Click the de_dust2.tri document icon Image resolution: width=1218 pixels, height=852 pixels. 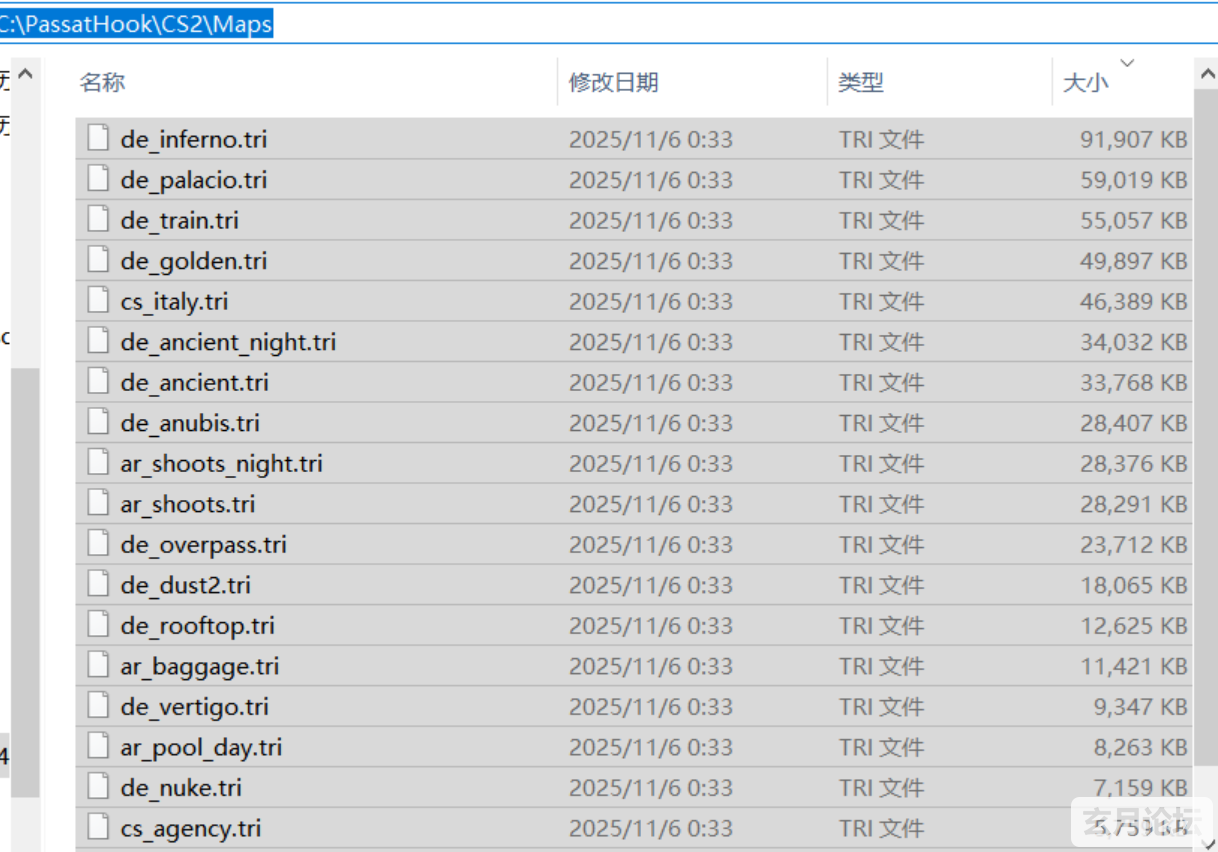point(97,584)
